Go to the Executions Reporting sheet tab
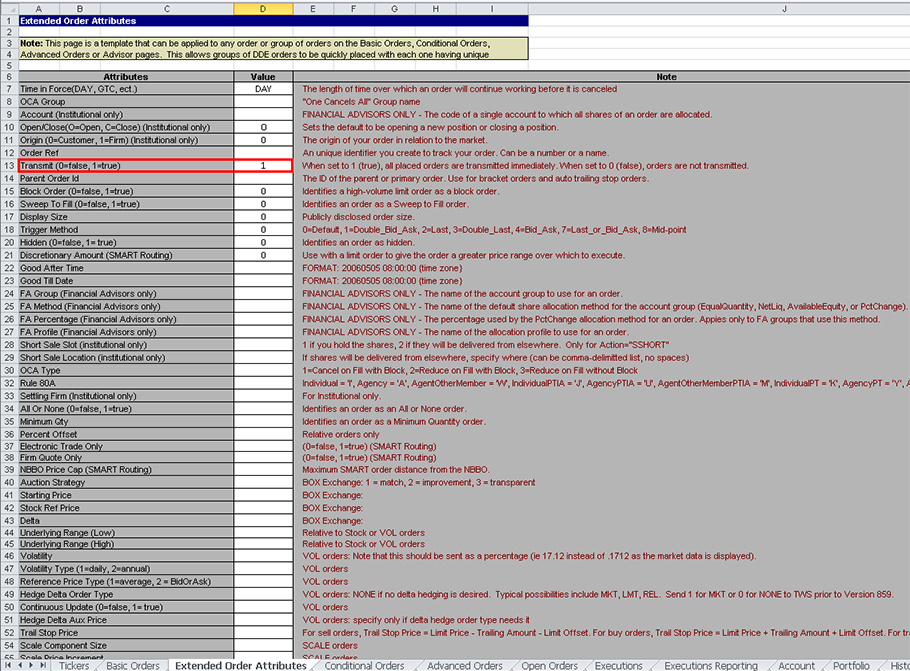This screenshot has width=910, height=671. coord(710,666)
